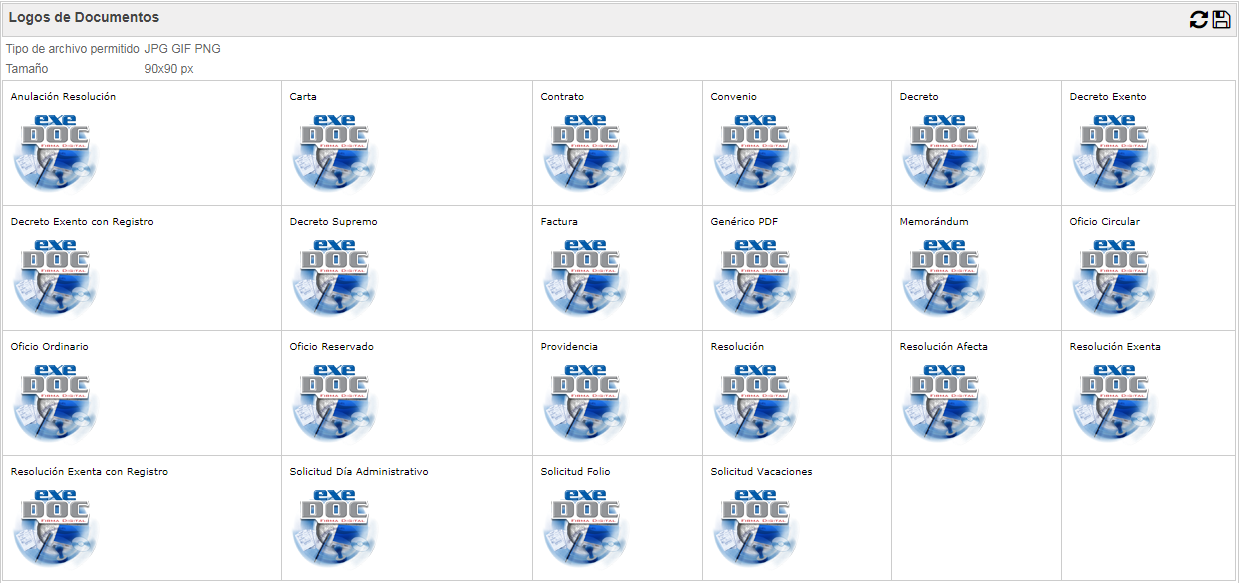Click the 'Carta' label text
Screen dimensions: 1242x583
click(x=303, y=97)
